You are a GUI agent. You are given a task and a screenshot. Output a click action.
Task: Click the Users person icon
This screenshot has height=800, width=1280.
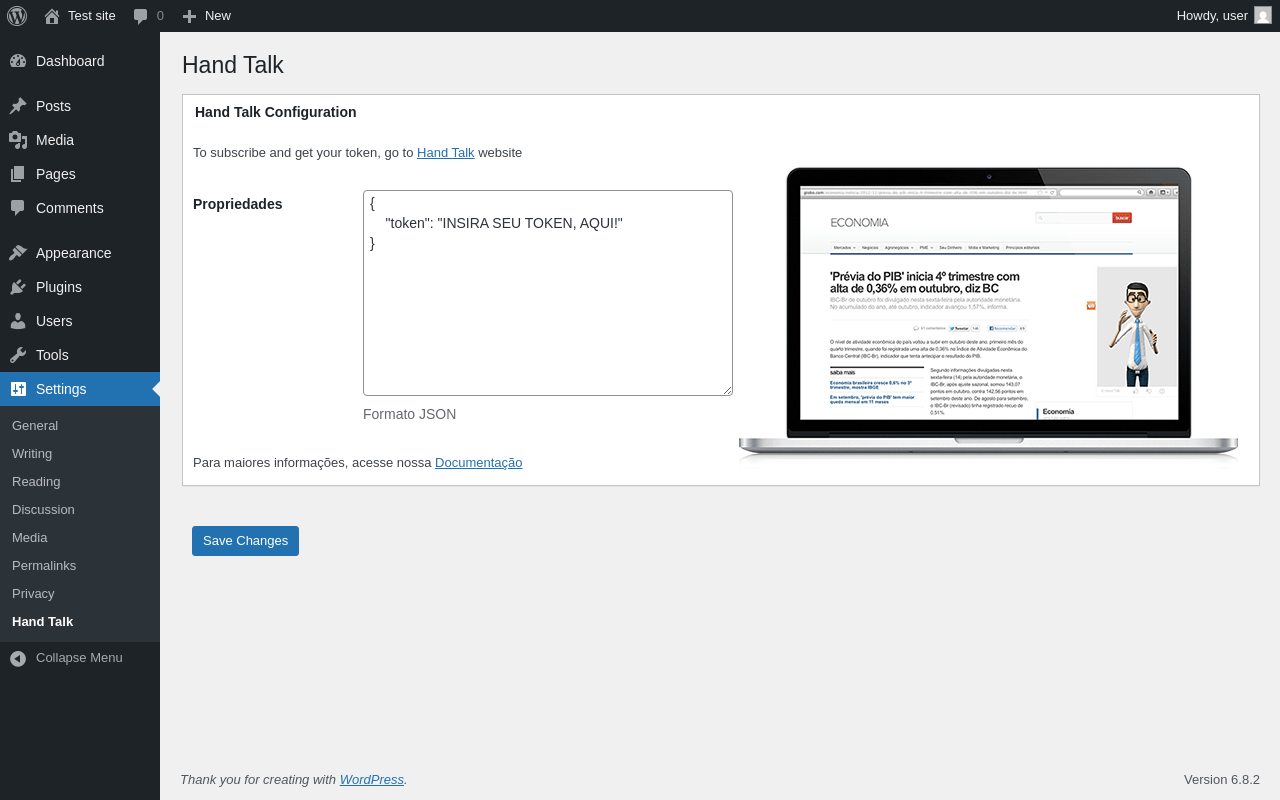(x=18, y=321)
